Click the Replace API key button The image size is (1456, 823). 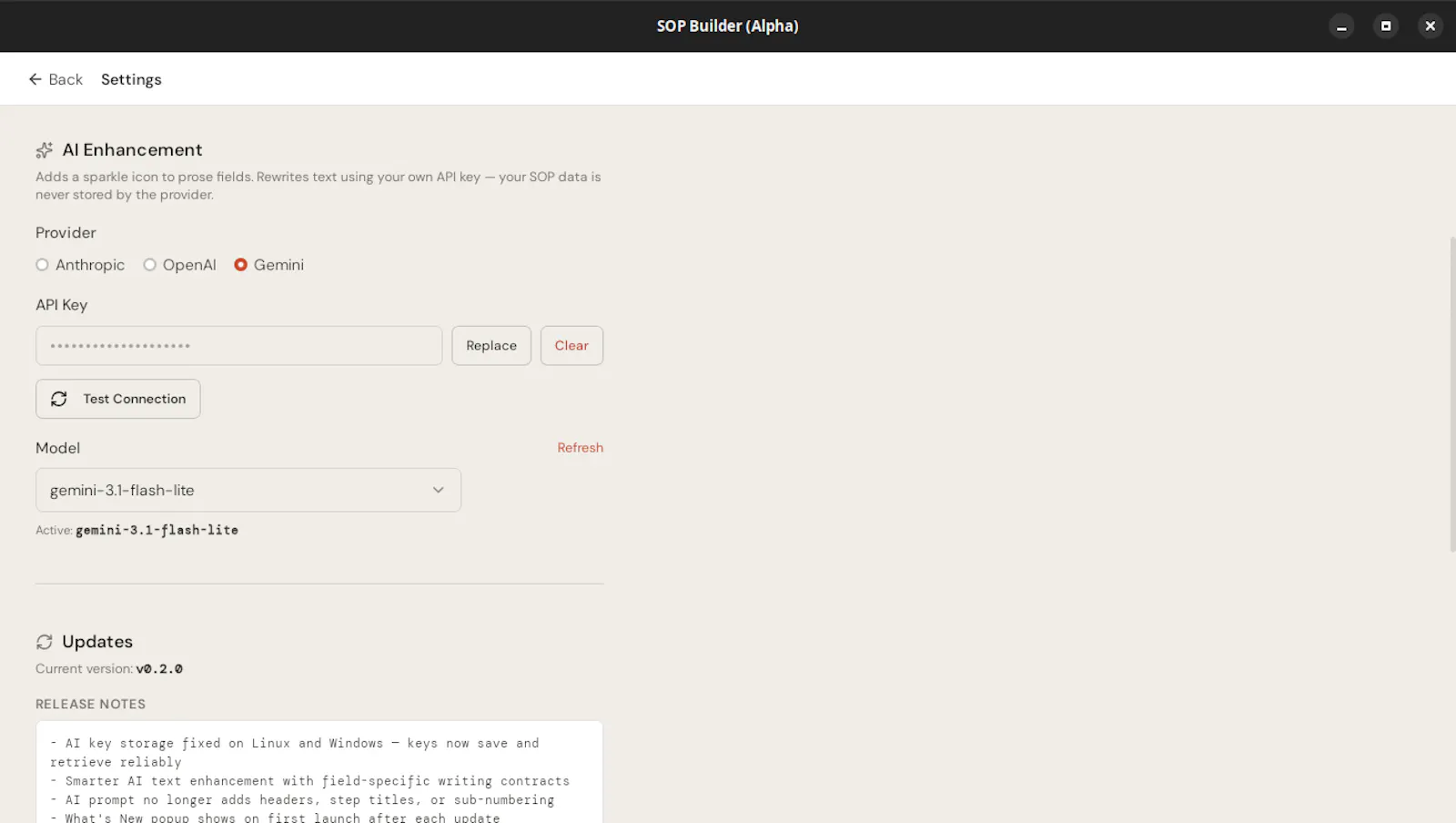491,346
